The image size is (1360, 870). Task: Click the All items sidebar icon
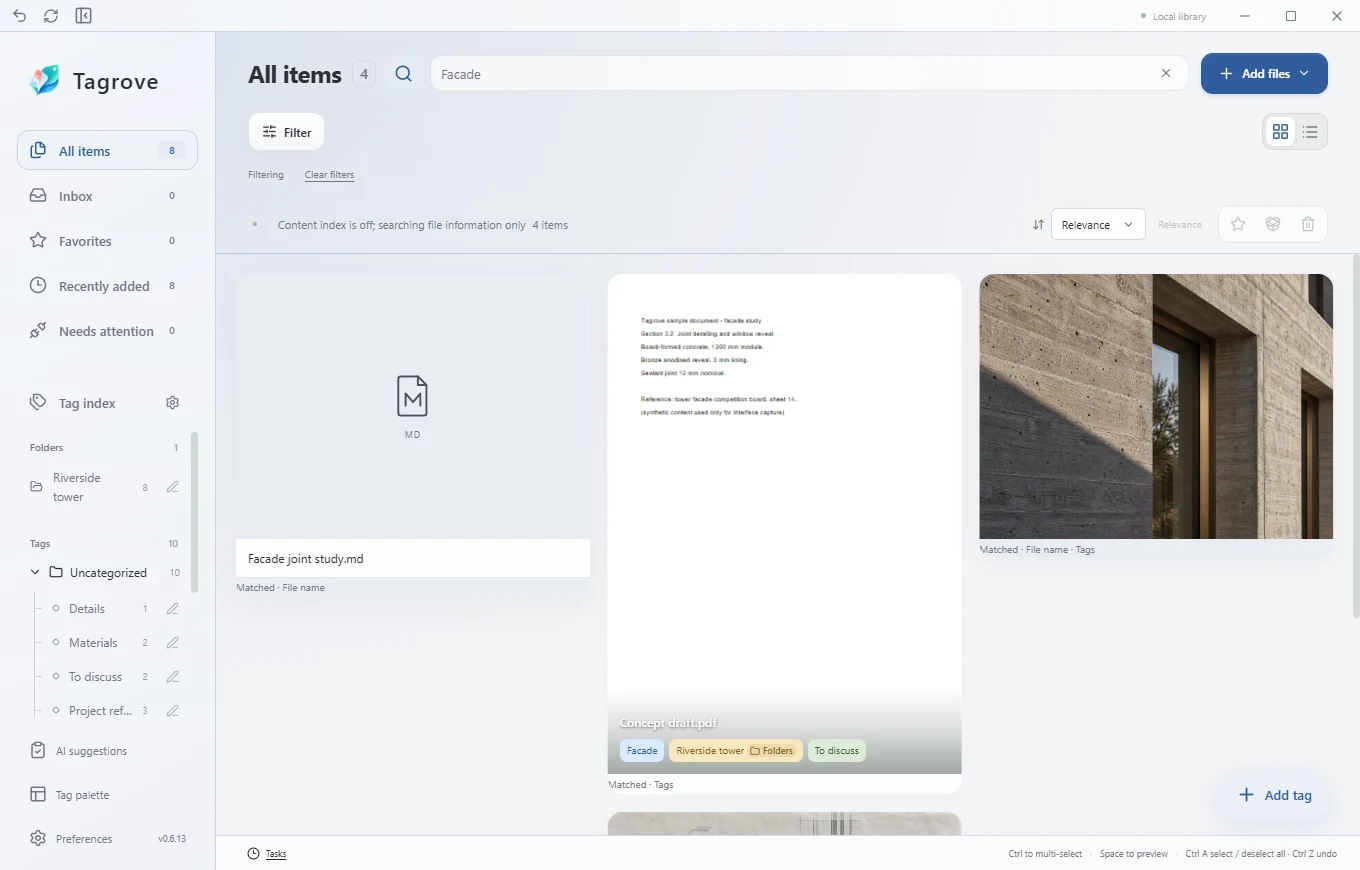[x=38, y=151]
